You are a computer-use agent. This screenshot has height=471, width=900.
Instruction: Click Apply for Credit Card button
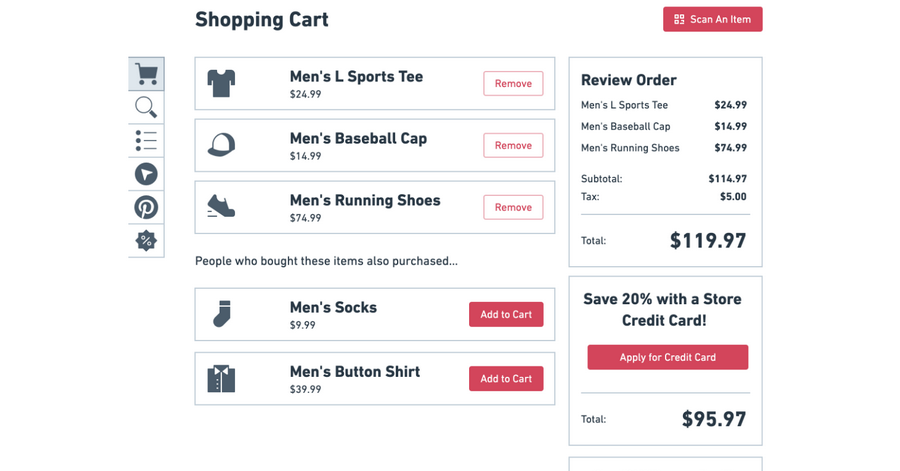(x=668, y=357)
